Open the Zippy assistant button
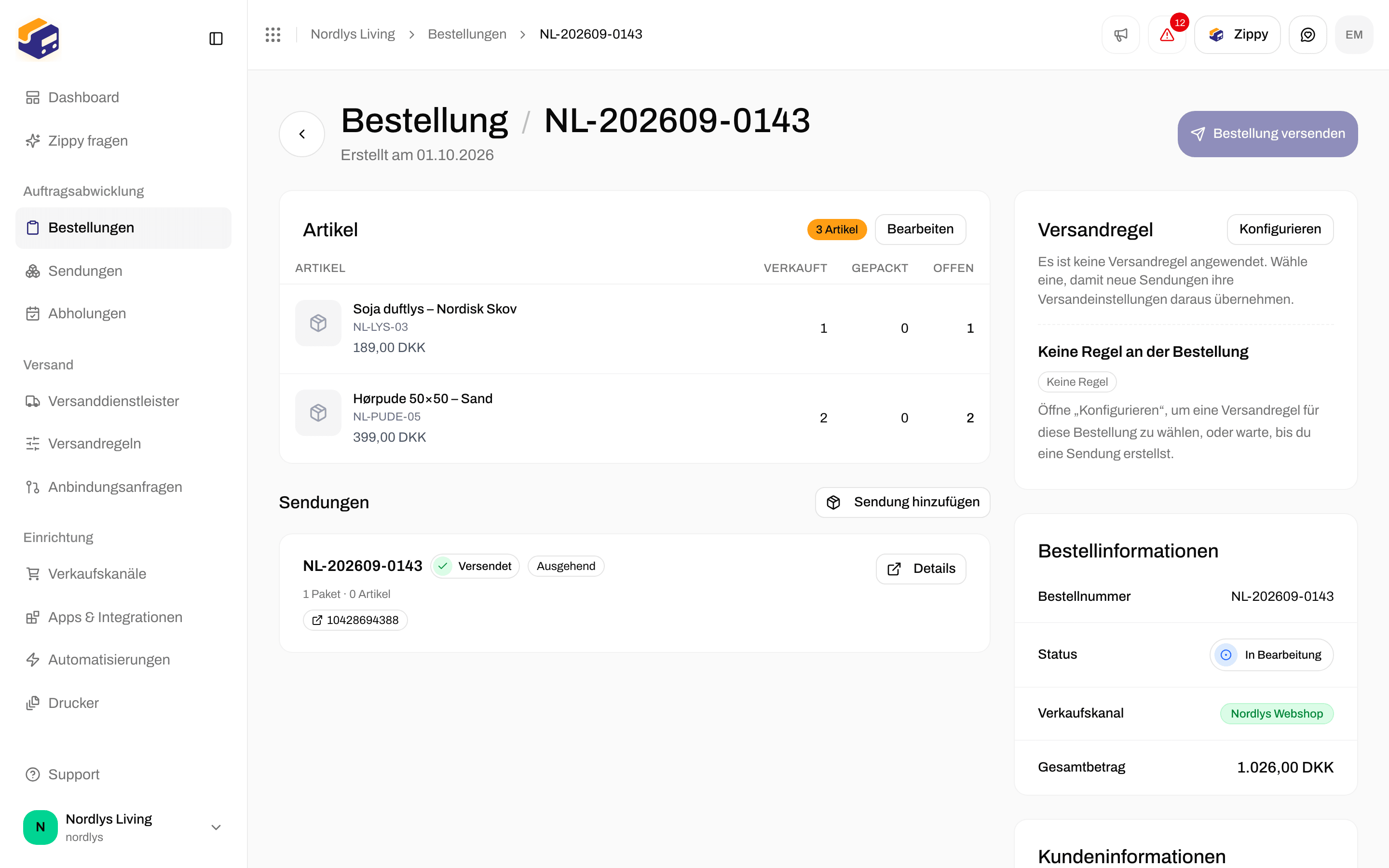 [x=1237, y=34]
